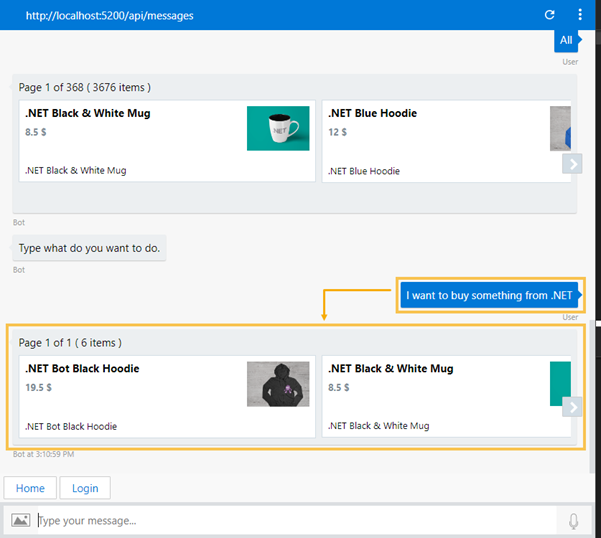Focus the Type your message field

[297, 520]
